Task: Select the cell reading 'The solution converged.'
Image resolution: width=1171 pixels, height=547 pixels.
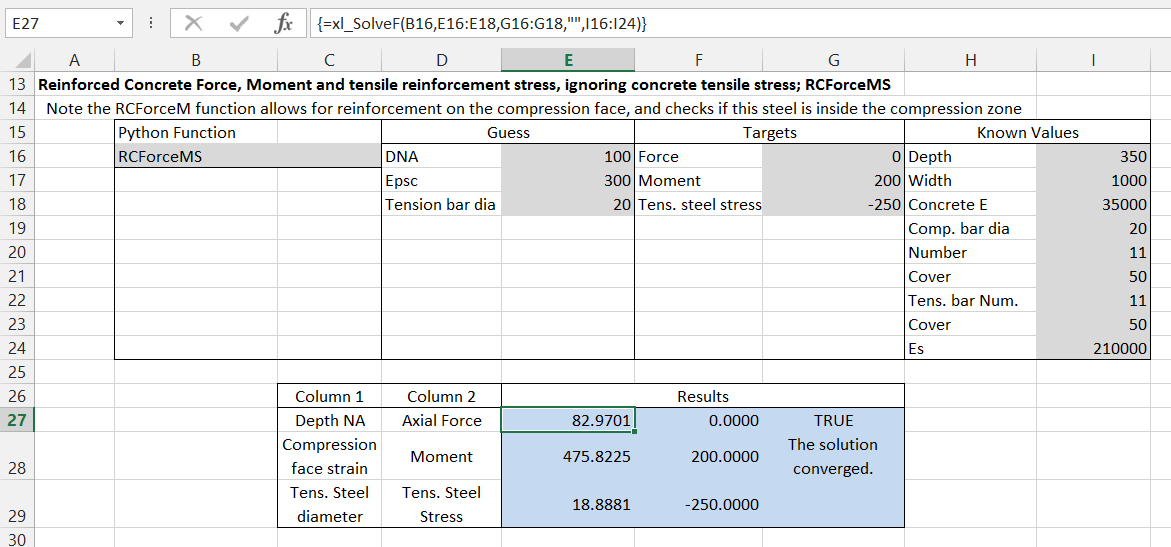Action: (x=833, y=456)
